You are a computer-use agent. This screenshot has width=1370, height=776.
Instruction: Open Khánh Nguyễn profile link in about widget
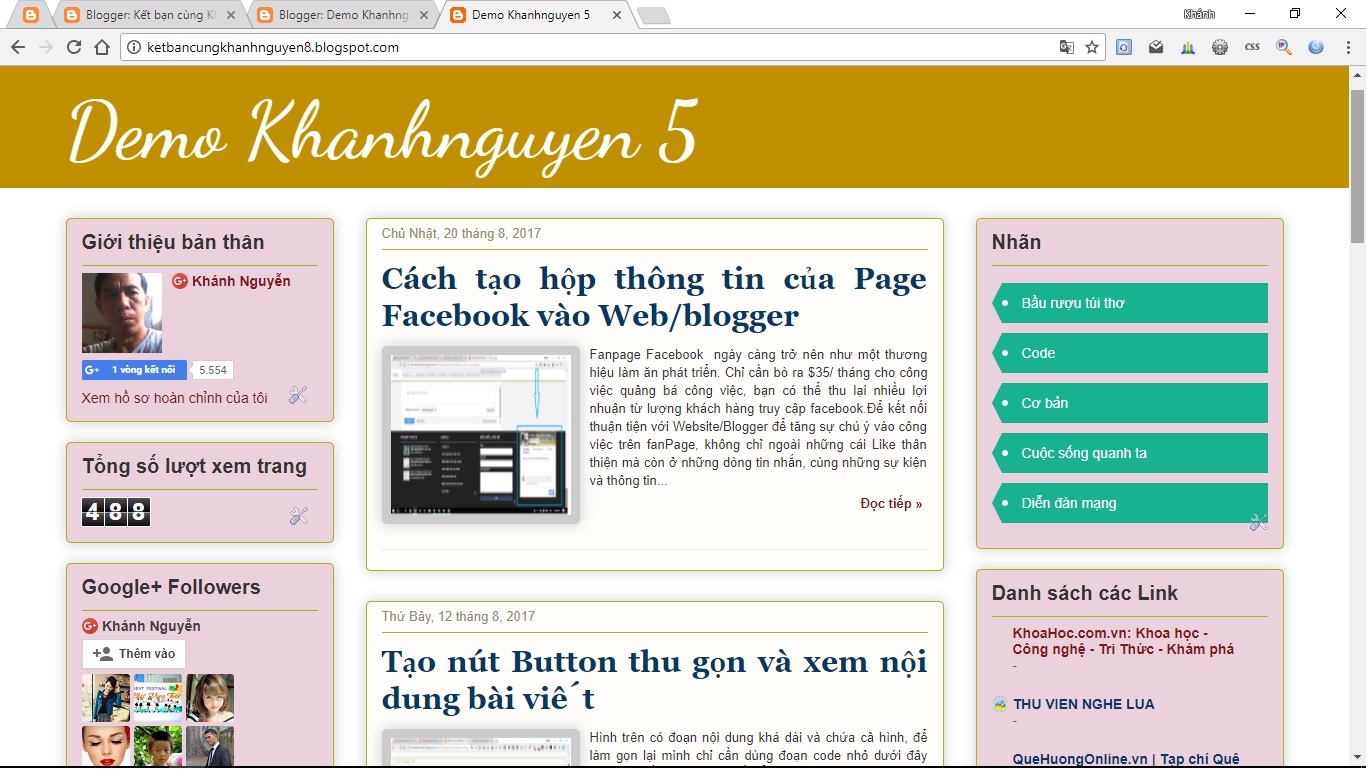tap(241, 281)
